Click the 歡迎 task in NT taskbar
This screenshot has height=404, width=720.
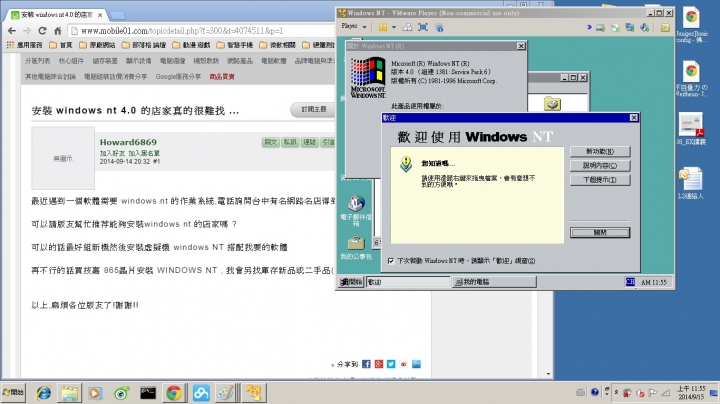408,282
